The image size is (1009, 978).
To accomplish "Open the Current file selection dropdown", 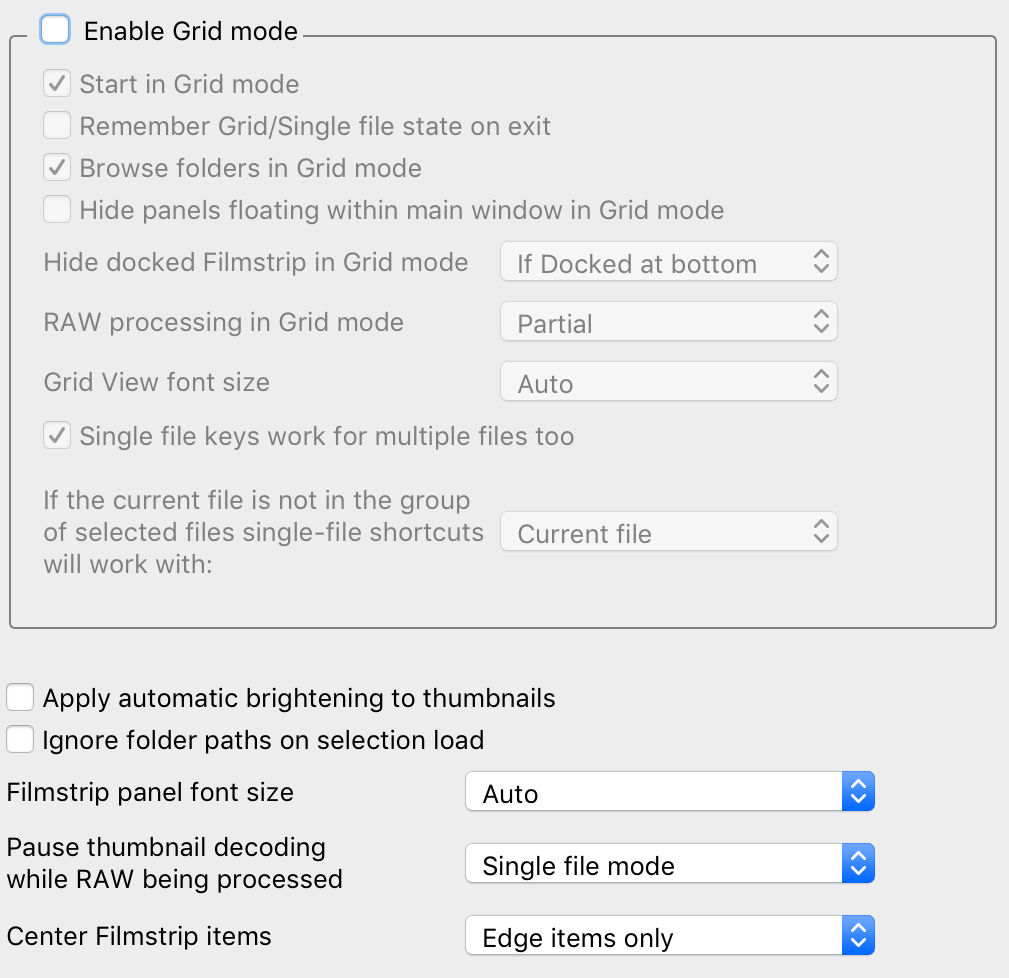I will click(668, 533).
